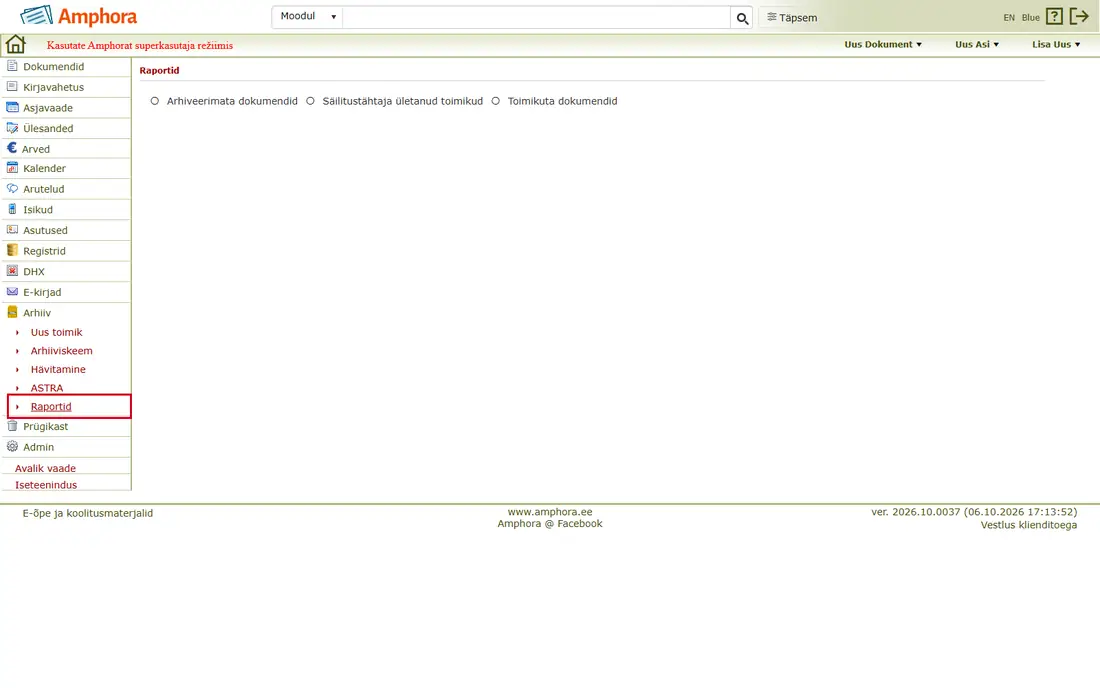Select Säilitustähtaja ületanud toimikud radio option
Image resolution: width=1100 pixels, height=688 pixels.
pyautogui.click(x=310, y=101)
